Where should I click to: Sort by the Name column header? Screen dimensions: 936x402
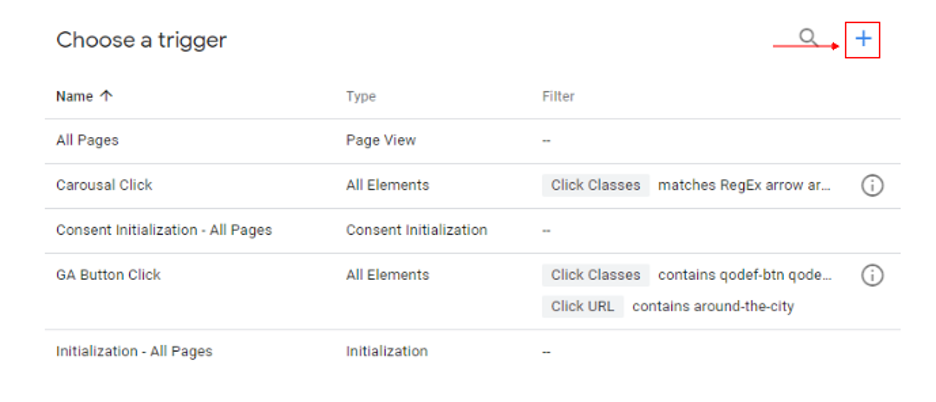click(74, 97)
